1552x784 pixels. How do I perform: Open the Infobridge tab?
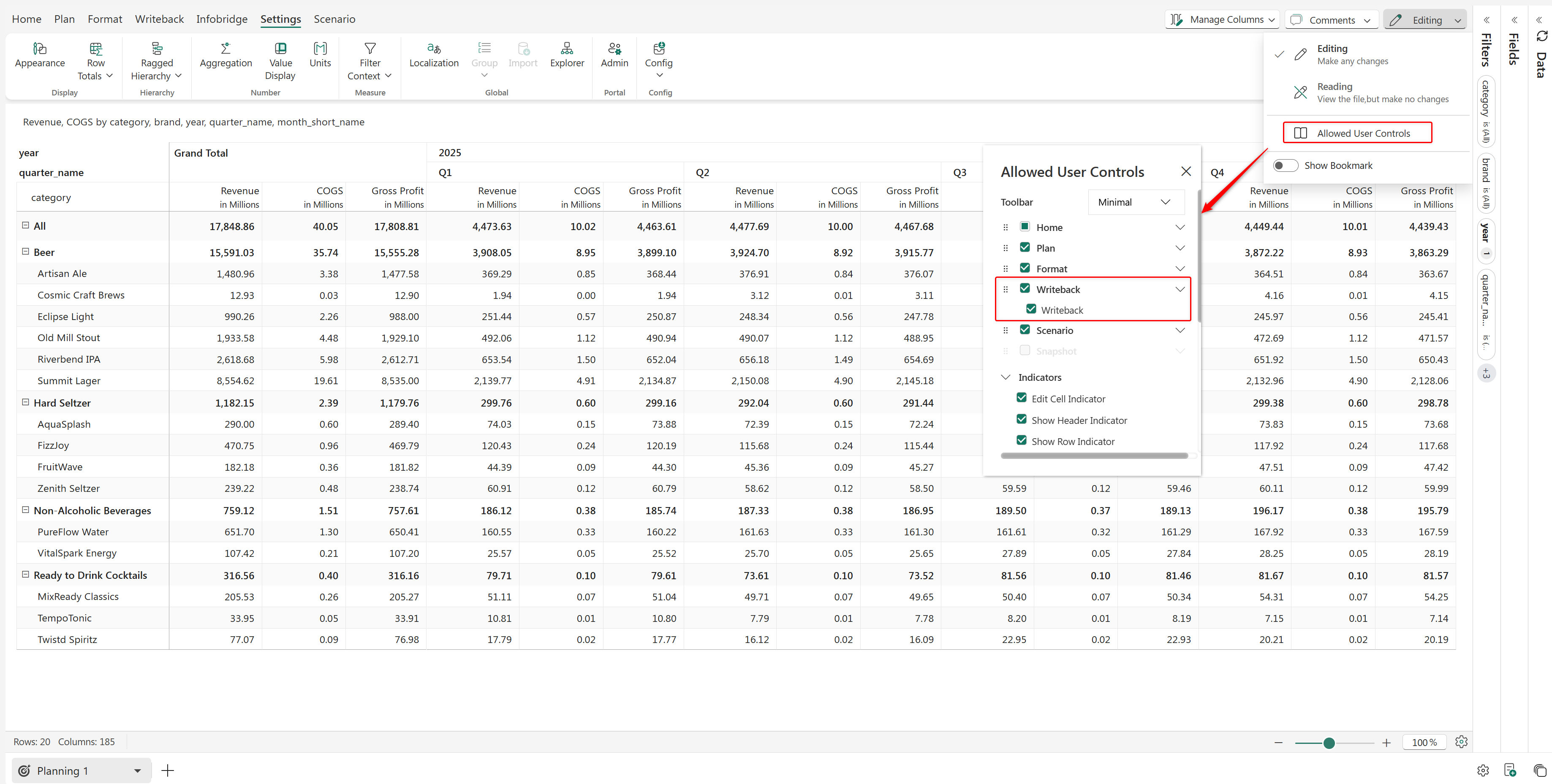[222, 19]
